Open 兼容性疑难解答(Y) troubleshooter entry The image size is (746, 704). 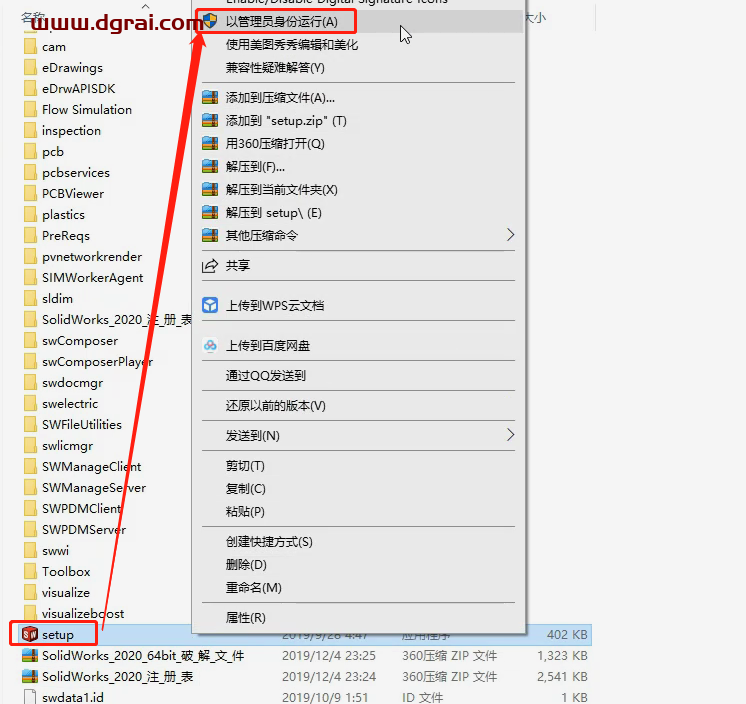275,68
